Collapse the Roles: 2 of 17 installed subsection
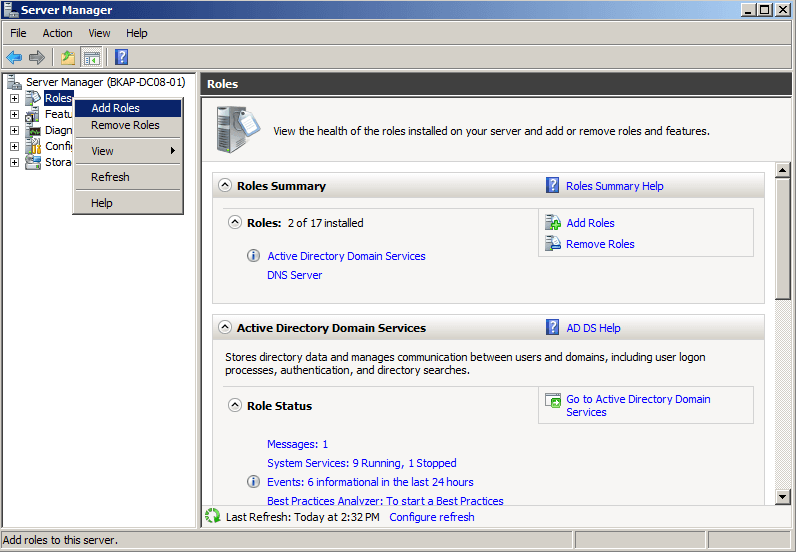This screenshot has height=552, width=796. coord(235,222)
